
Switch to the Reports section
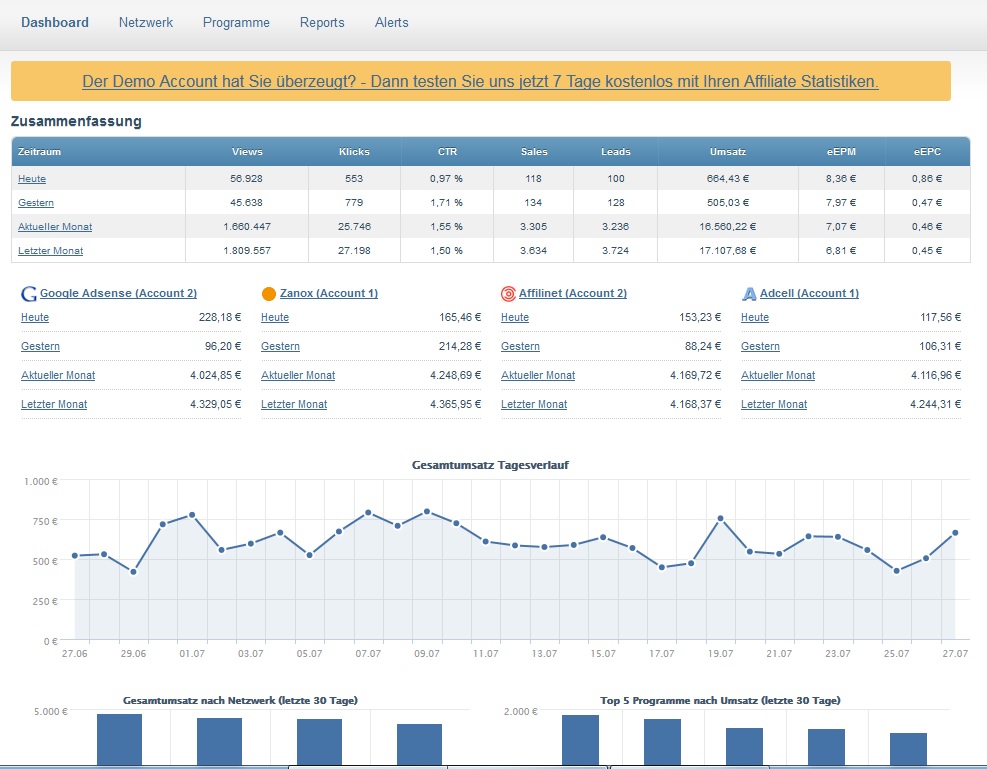pyautogui.click(x=322, y=22)
